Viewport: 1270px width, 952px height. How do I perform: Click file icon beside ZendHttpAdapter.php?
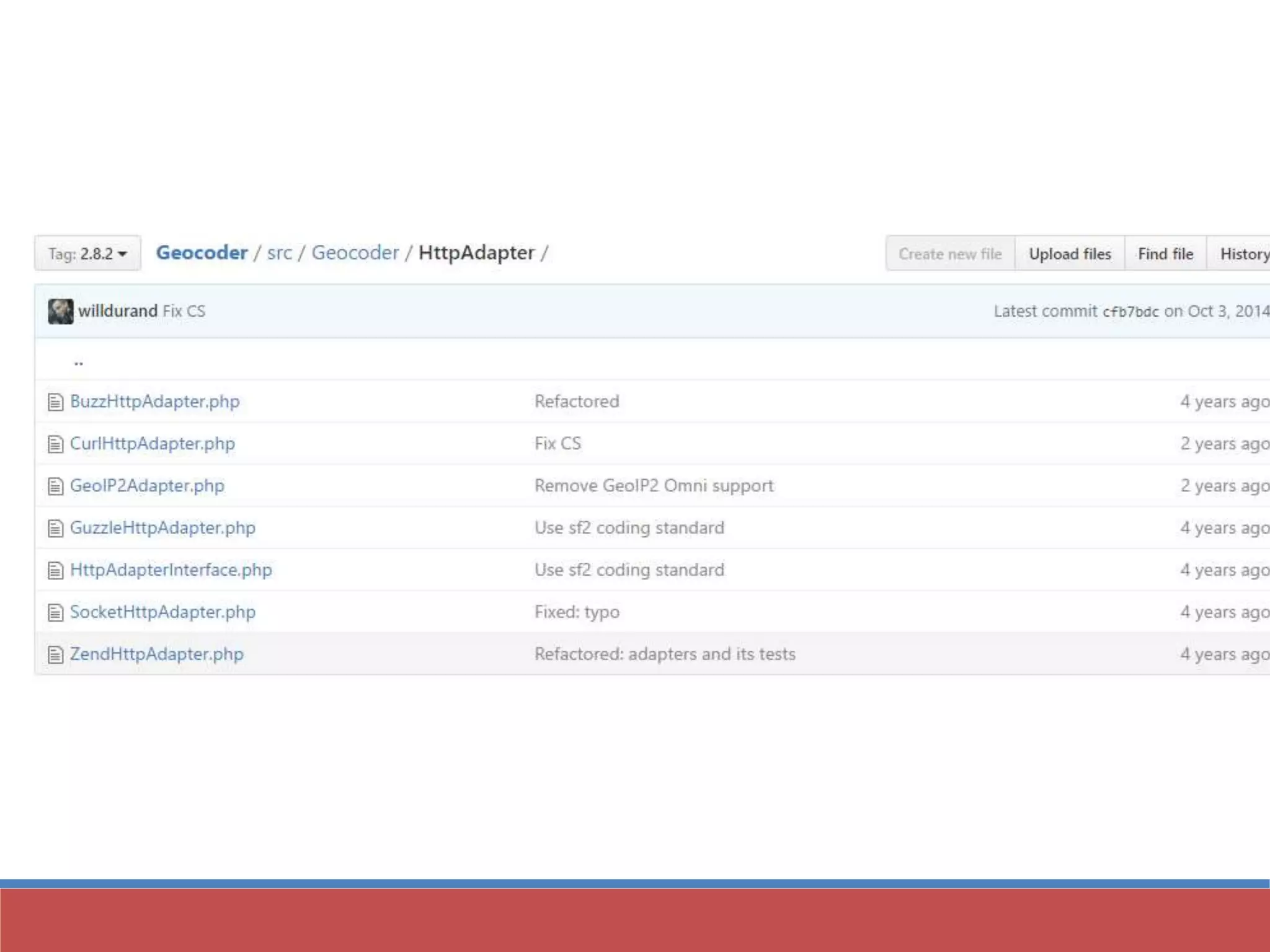pos(56,655)
